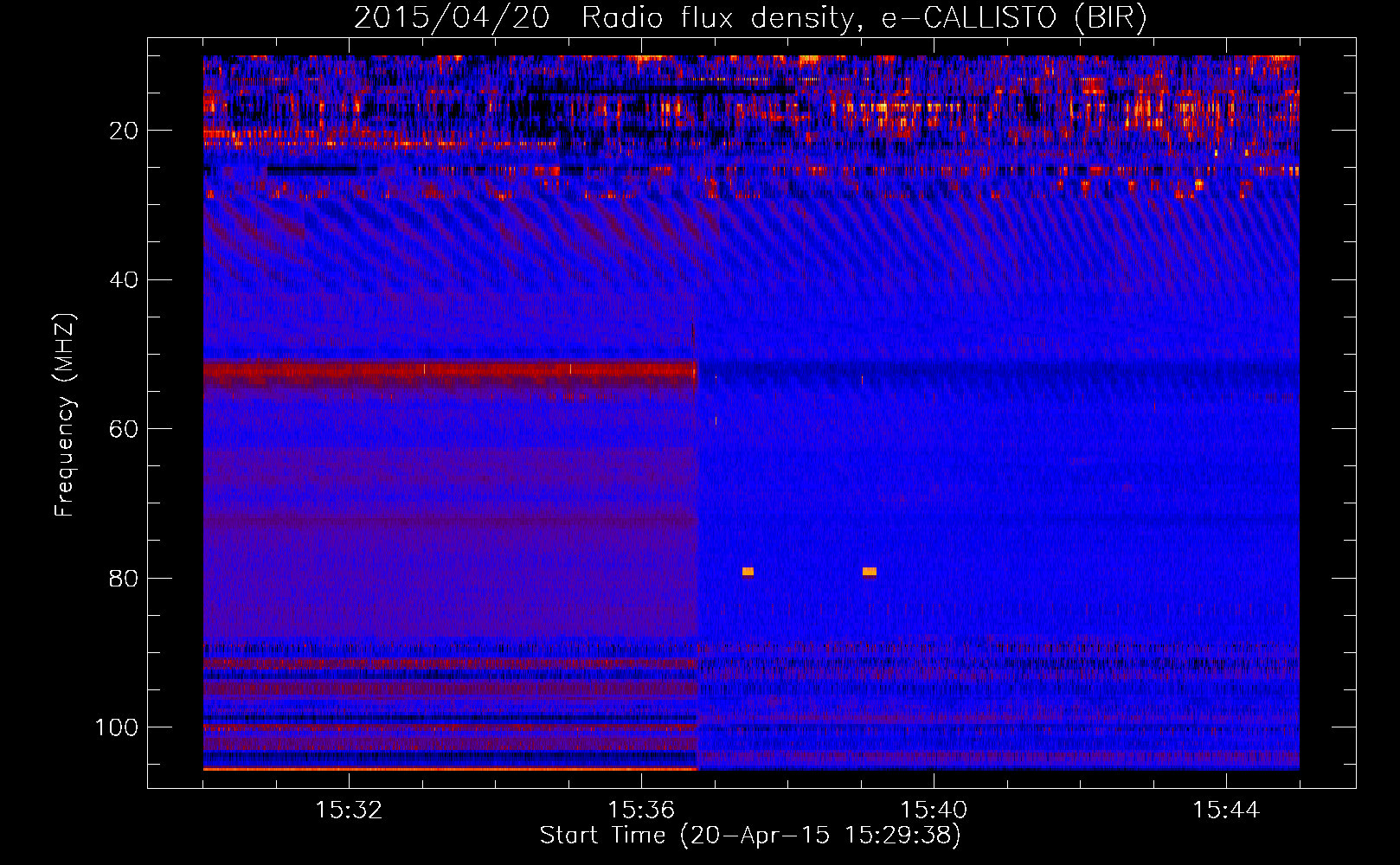Click the 'Frequency (MHZ)' y-axis label
Image resolution: width=1400 pixels, height=865 pixels.
pos(65,414)
